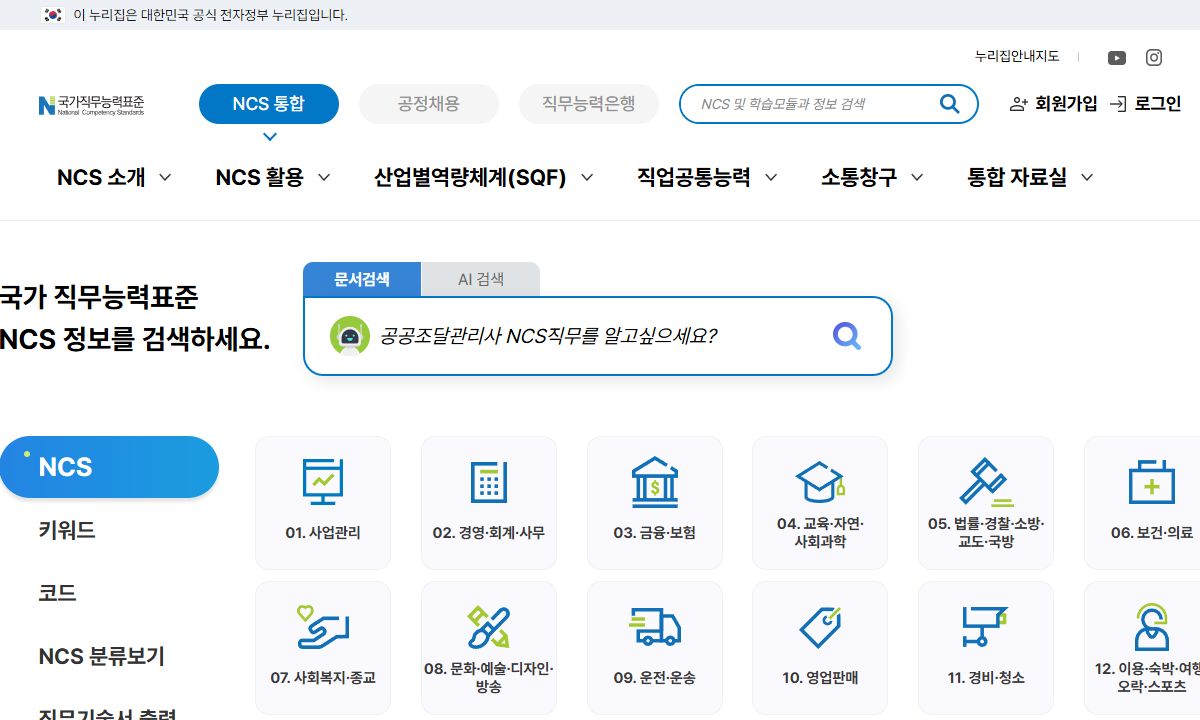
Task: Expand the NCS 소개 menu chevron
Action: pos(165,178)
